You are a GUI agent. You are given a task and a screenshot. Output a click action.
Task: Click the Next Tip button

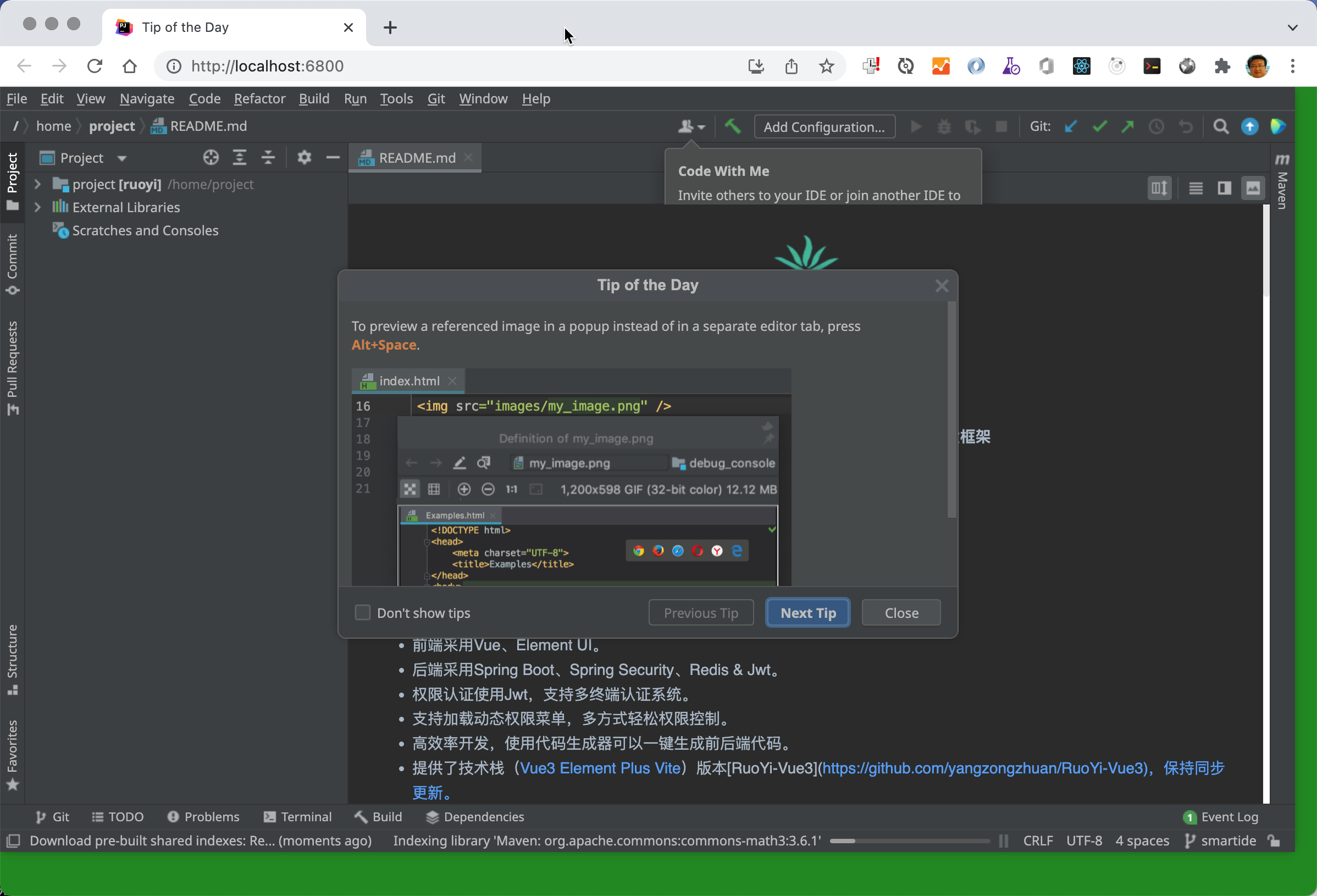[x=807, y=613]
